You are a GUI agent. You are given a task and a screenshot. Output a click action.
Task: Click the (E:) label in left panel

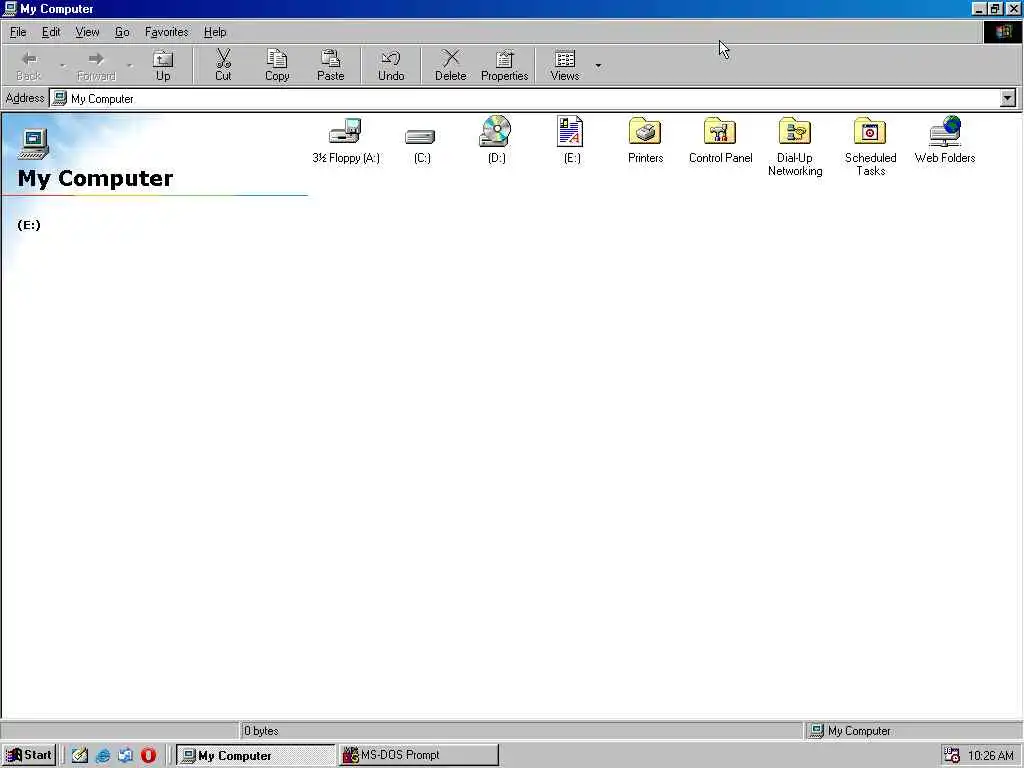click(29, 225)
